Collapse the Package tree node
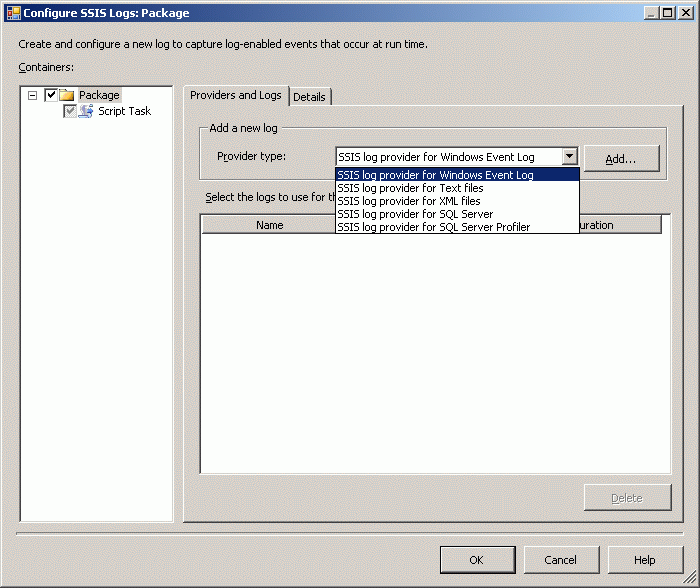The height and width of the screenshot is (588, 700). [32, 95]
